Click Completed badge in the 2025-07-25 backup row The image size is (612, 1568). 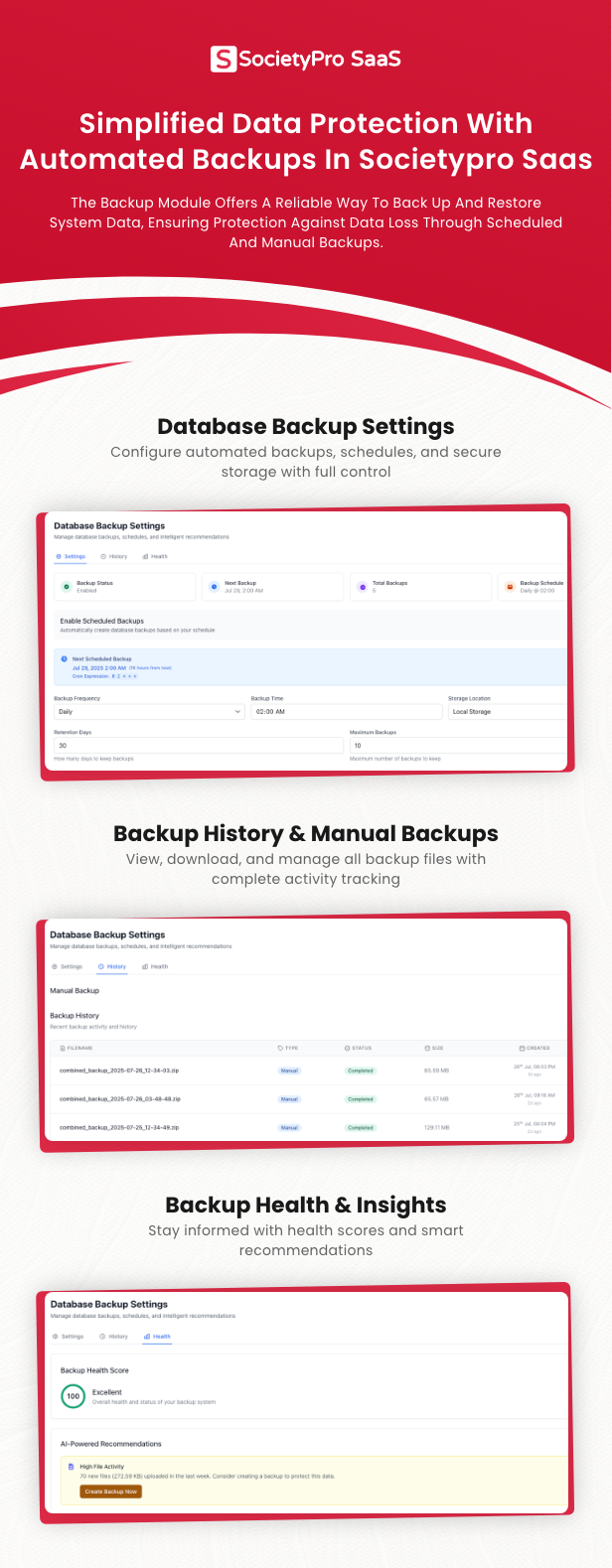(361, 1128)
